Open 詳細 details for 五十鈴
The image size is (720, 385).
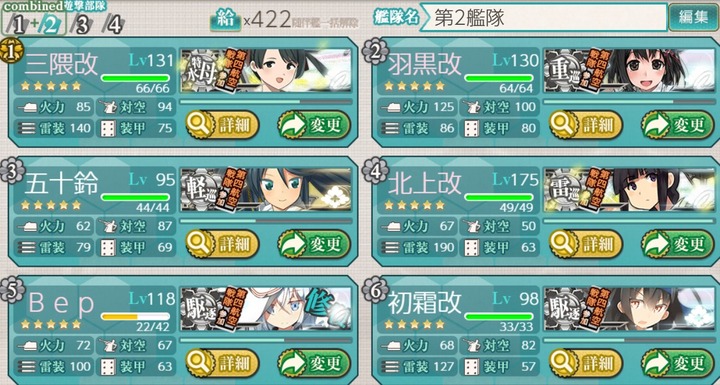222,244
